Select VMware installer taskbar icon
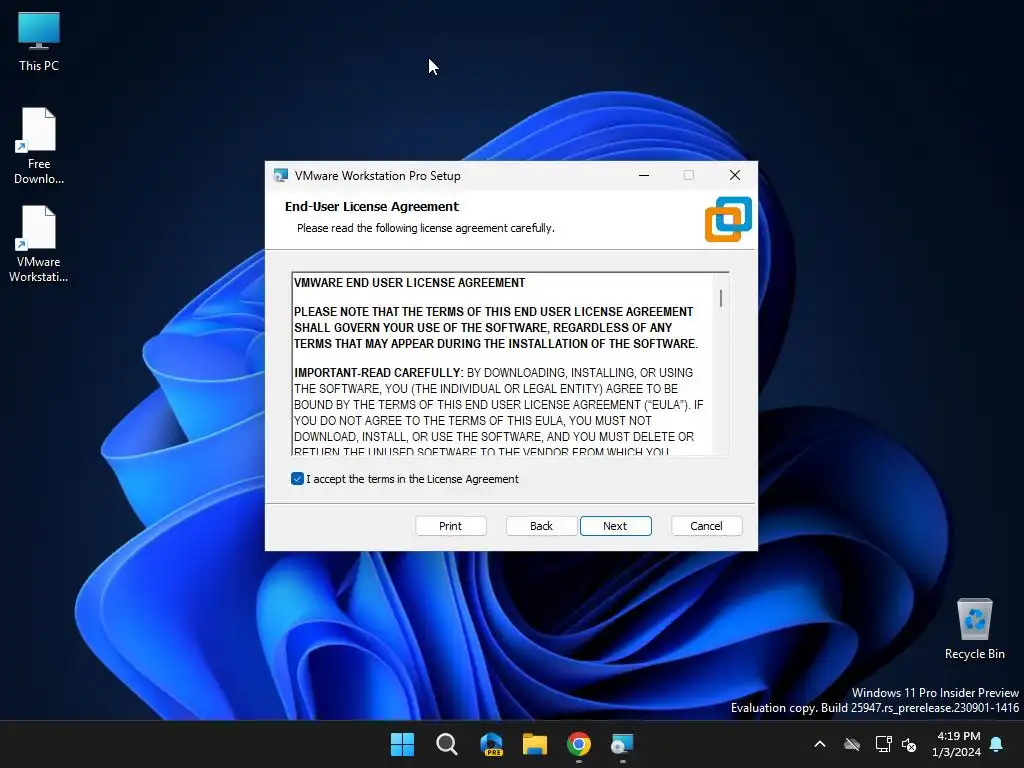Screen dimensions: 1024x768 tap(622, 744)
